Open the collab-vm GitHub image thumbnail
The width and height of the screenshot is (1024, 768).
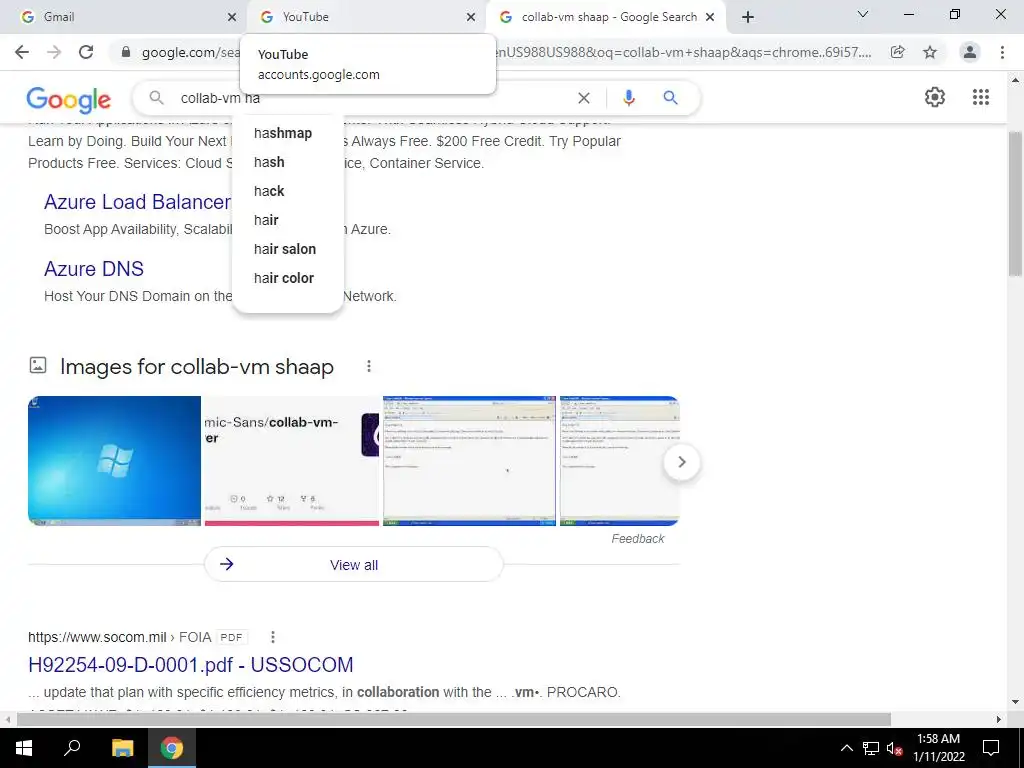pyautogui.click(x=291, y=461)
